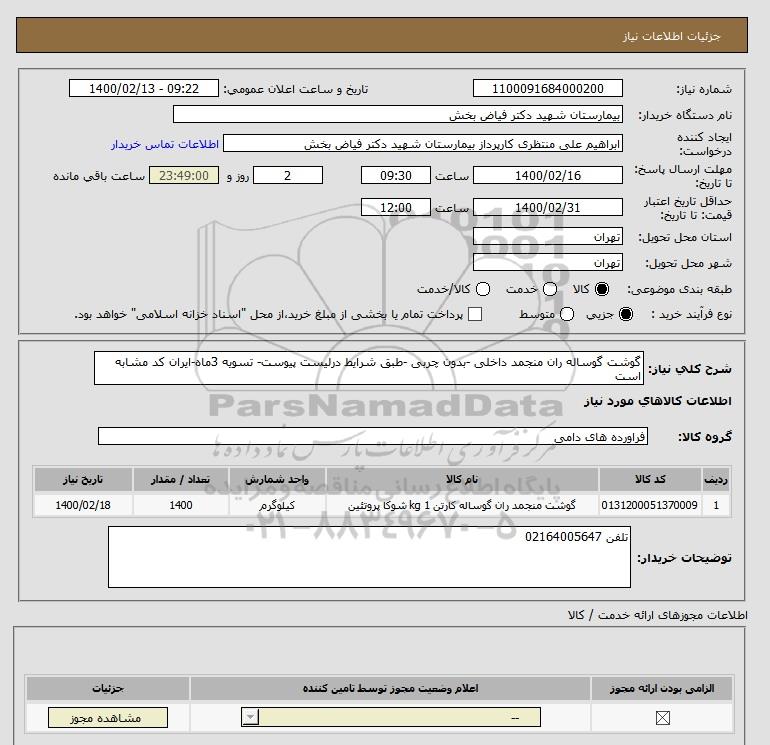Click the remaining time field 23:49:00
This screenshot has height=745, width=770.
[x=184, y=175]
